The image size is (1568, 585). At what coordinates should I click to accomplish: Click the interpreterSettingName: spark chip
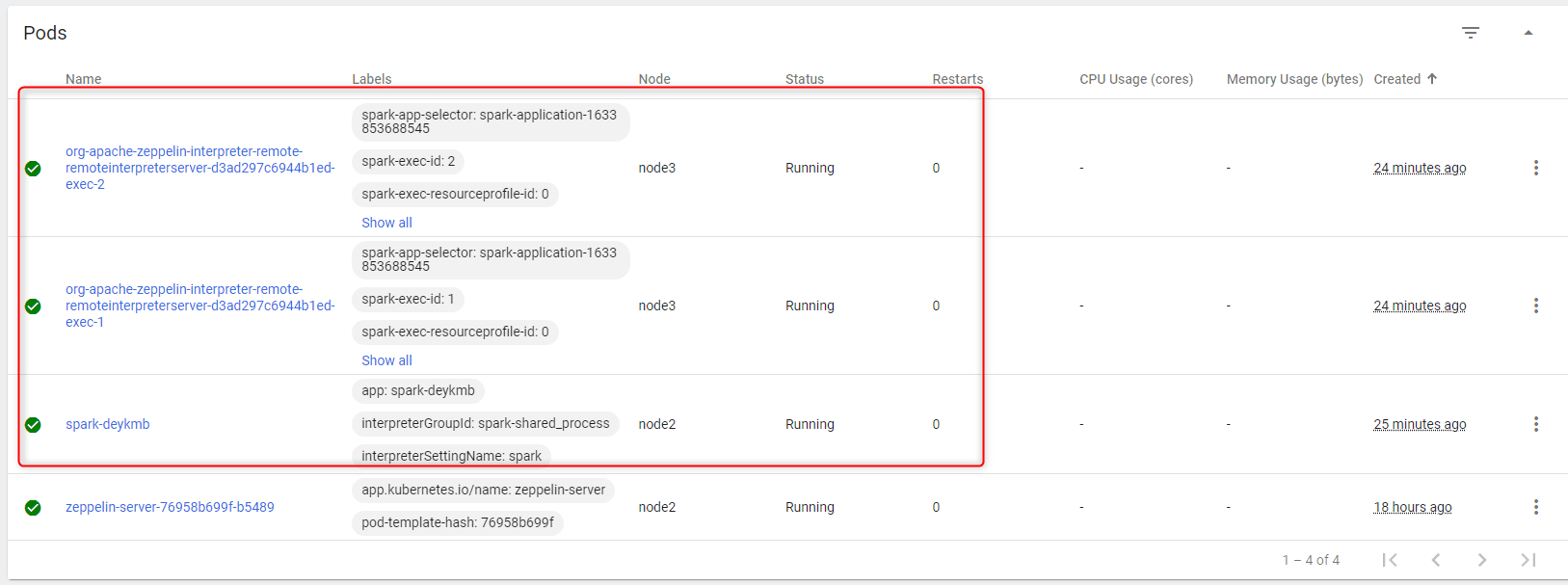452,455
